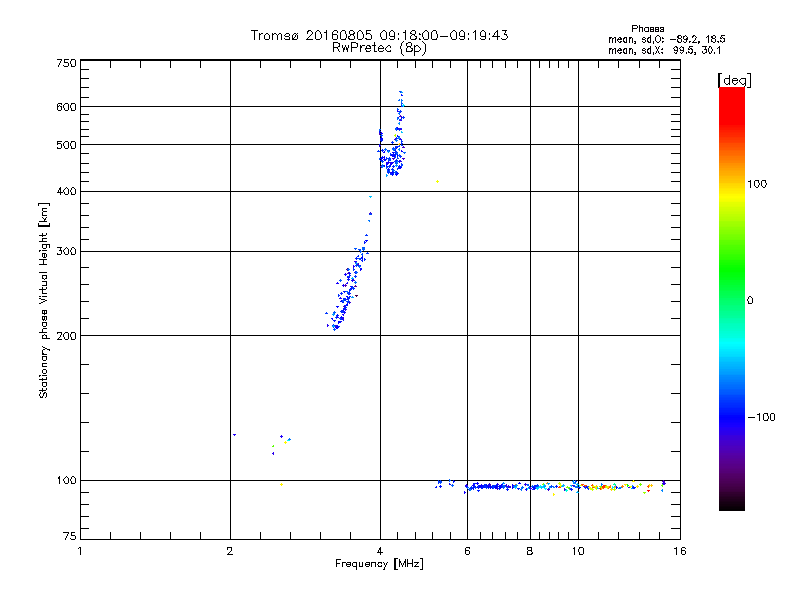The image size is (800, 600).
Task: Click the y-axis label '75'
Action: tap(70, 536)
